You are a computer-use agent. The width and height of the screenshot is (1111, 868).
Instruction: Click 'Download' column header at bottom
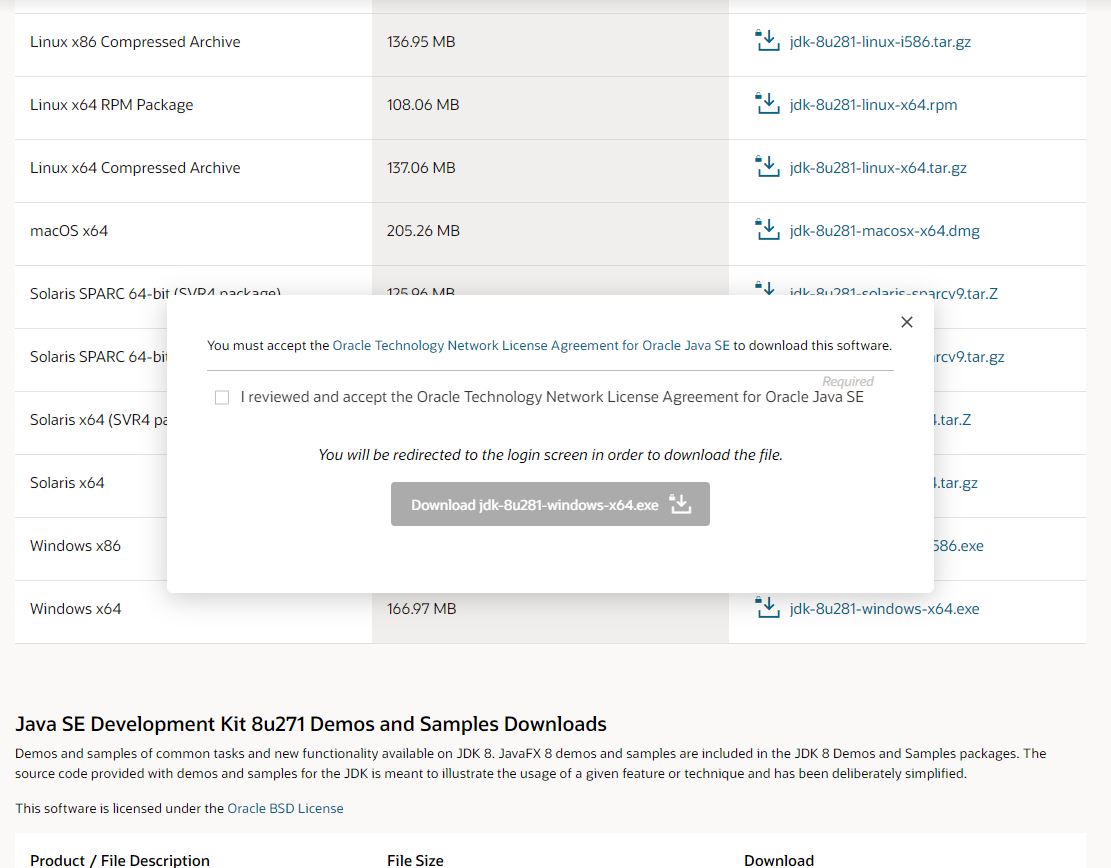(x=779, y=860)
